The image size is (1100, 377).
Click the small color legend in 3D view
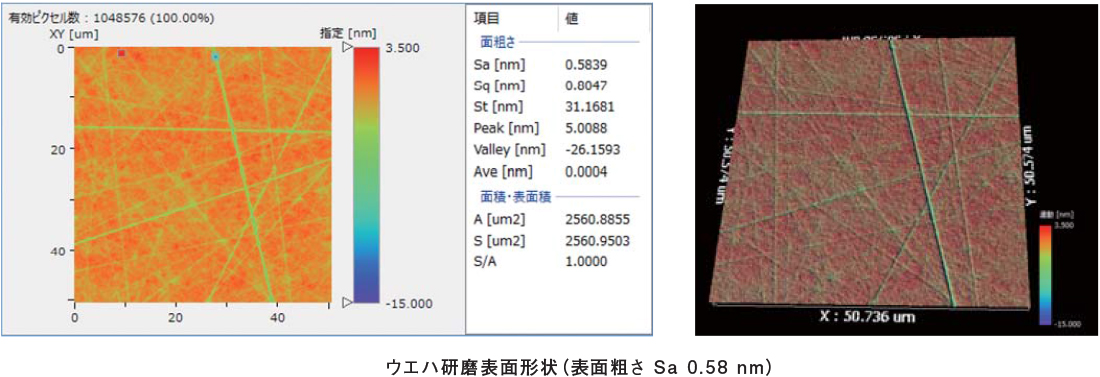point(1045,274)
